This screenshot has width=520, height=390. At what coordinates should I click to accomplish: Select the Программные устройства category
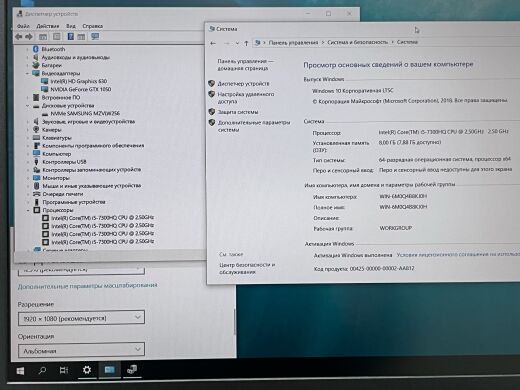coord(74,202)
